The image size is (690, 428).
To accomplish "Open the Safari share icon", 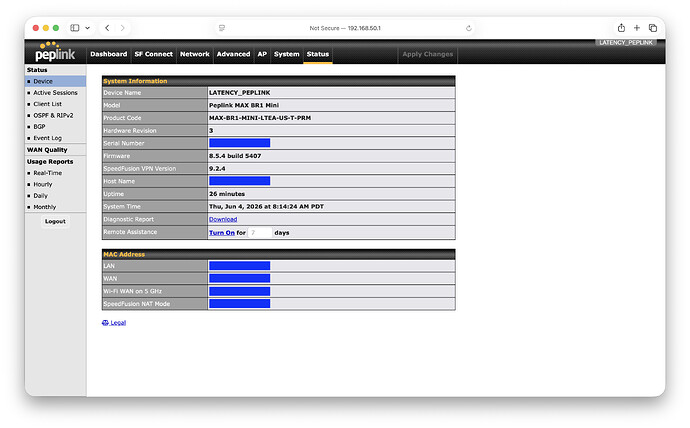I will (x=621, y=28).
